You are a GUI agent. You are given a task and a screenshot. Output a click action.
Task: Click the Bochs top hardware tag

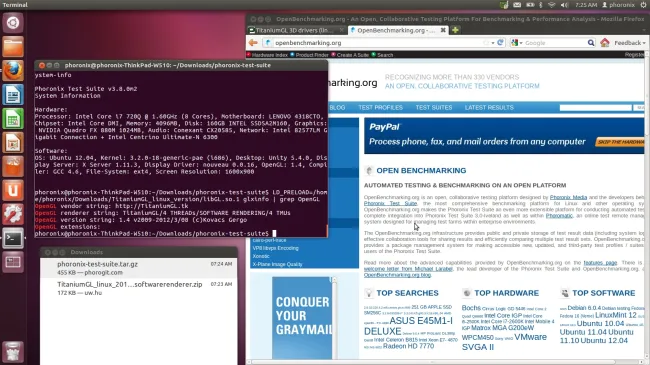pos(471,308)
